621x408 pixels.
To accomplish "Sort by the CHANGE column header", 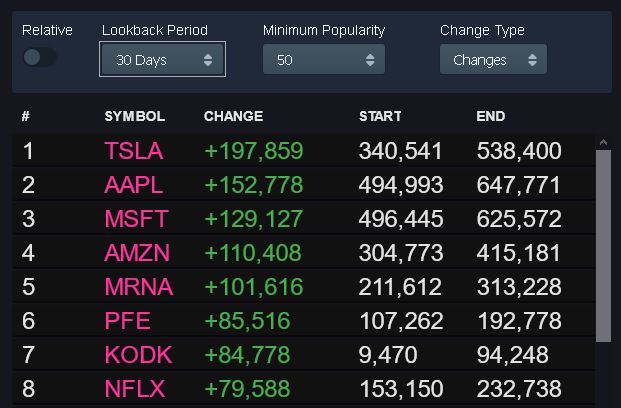I will [x=233, y=117].
